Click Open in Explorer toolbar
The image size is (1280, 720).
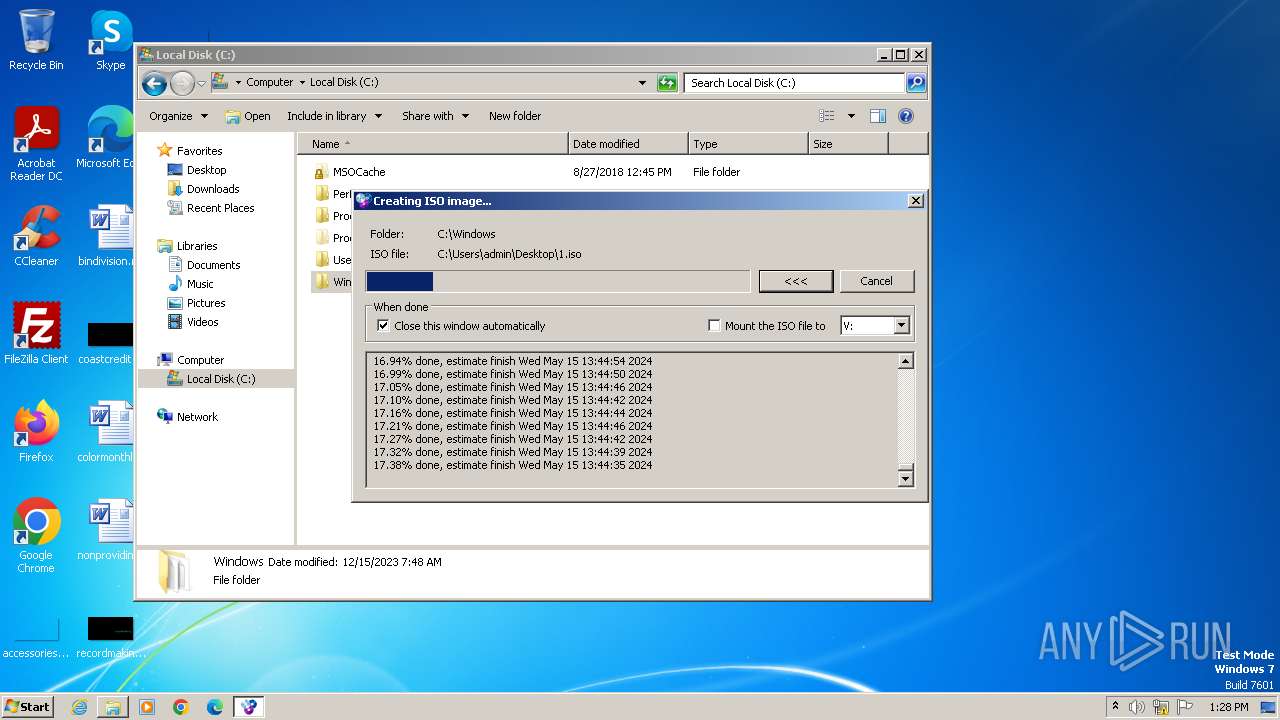[x=248, y=116]
